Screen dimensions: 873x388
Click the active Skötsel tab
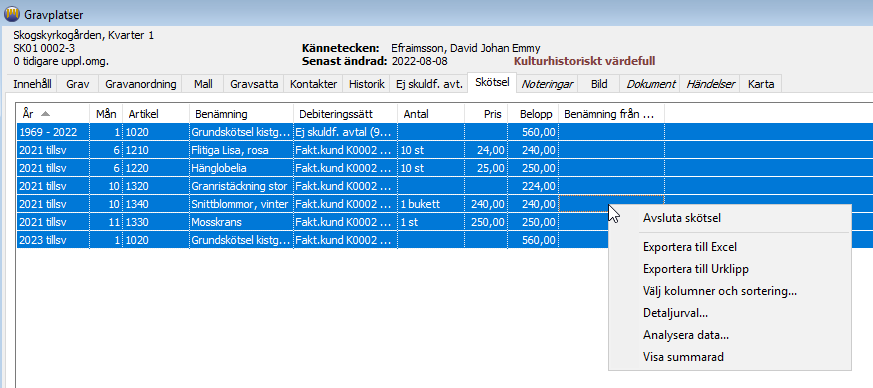click(x=492, y=82)
